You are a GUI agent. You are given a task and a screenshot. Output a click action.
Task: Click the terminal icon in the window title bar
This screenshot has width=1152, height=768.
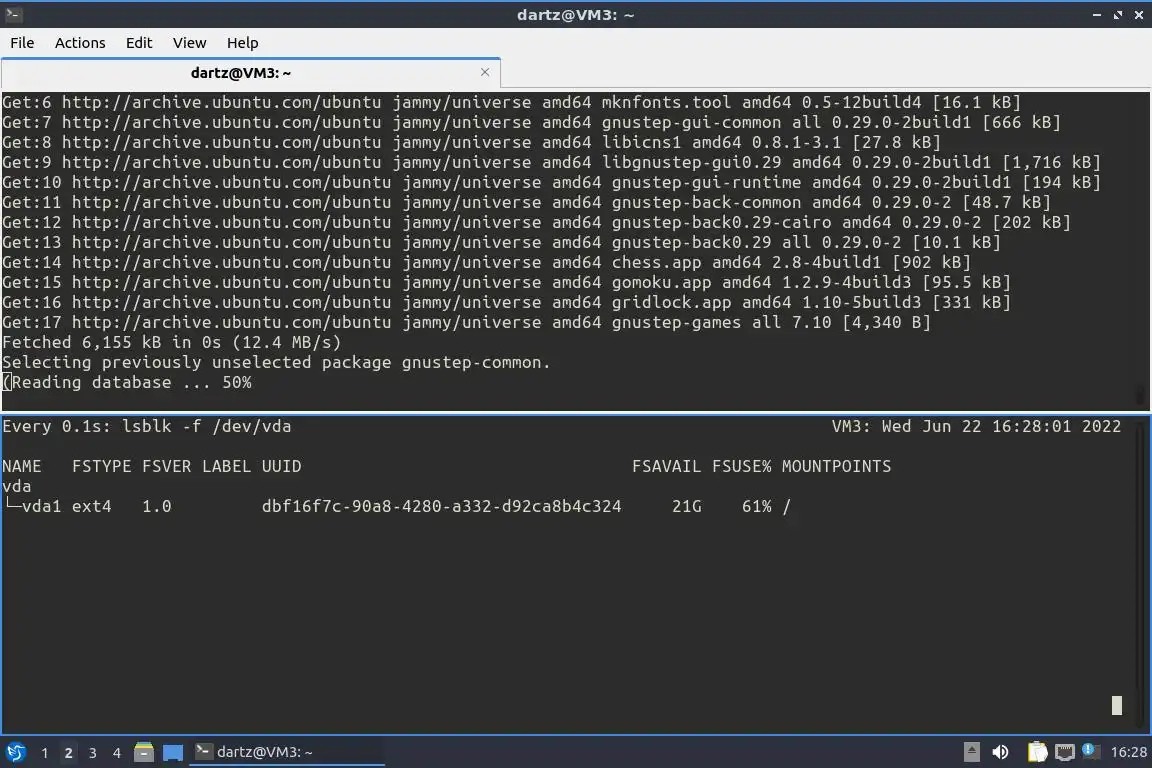[13, 14]
